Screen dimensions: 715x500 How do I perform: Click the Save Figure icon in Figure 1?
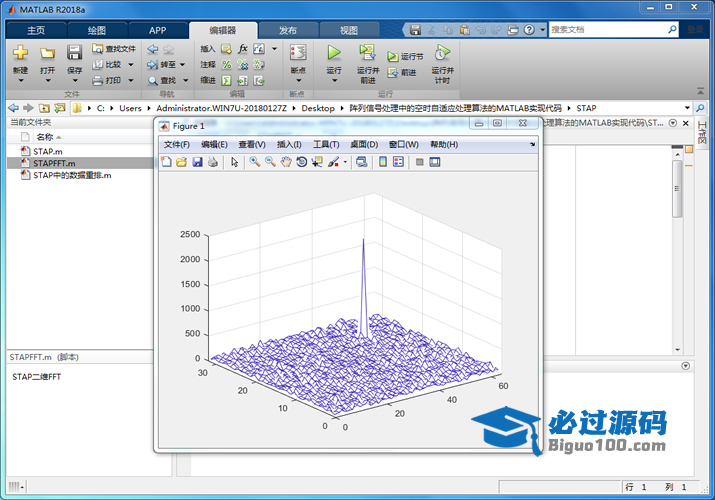197,162
